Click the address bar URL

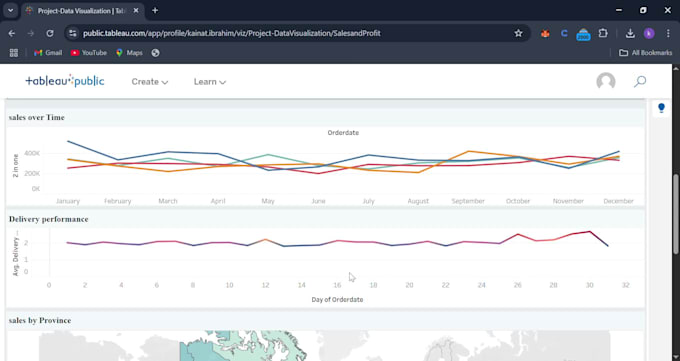tap(232, 33)
